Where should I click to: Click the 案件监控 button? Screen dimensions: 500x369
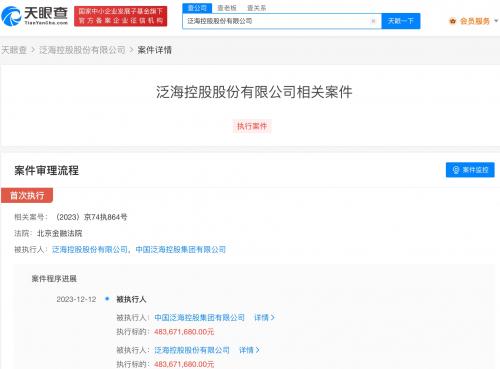tap(470, 170)
